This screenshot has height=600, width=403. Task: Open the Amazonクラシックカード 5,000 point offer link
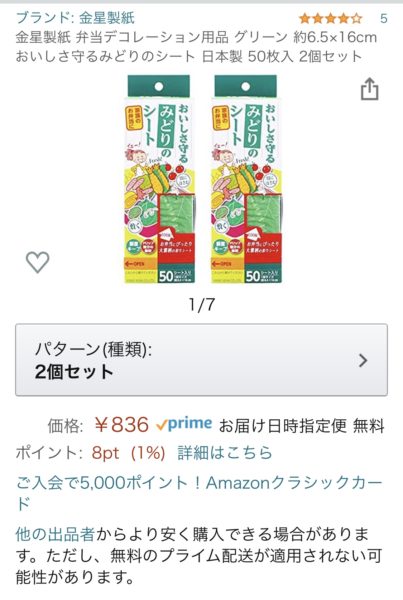[x=199, y=493]
